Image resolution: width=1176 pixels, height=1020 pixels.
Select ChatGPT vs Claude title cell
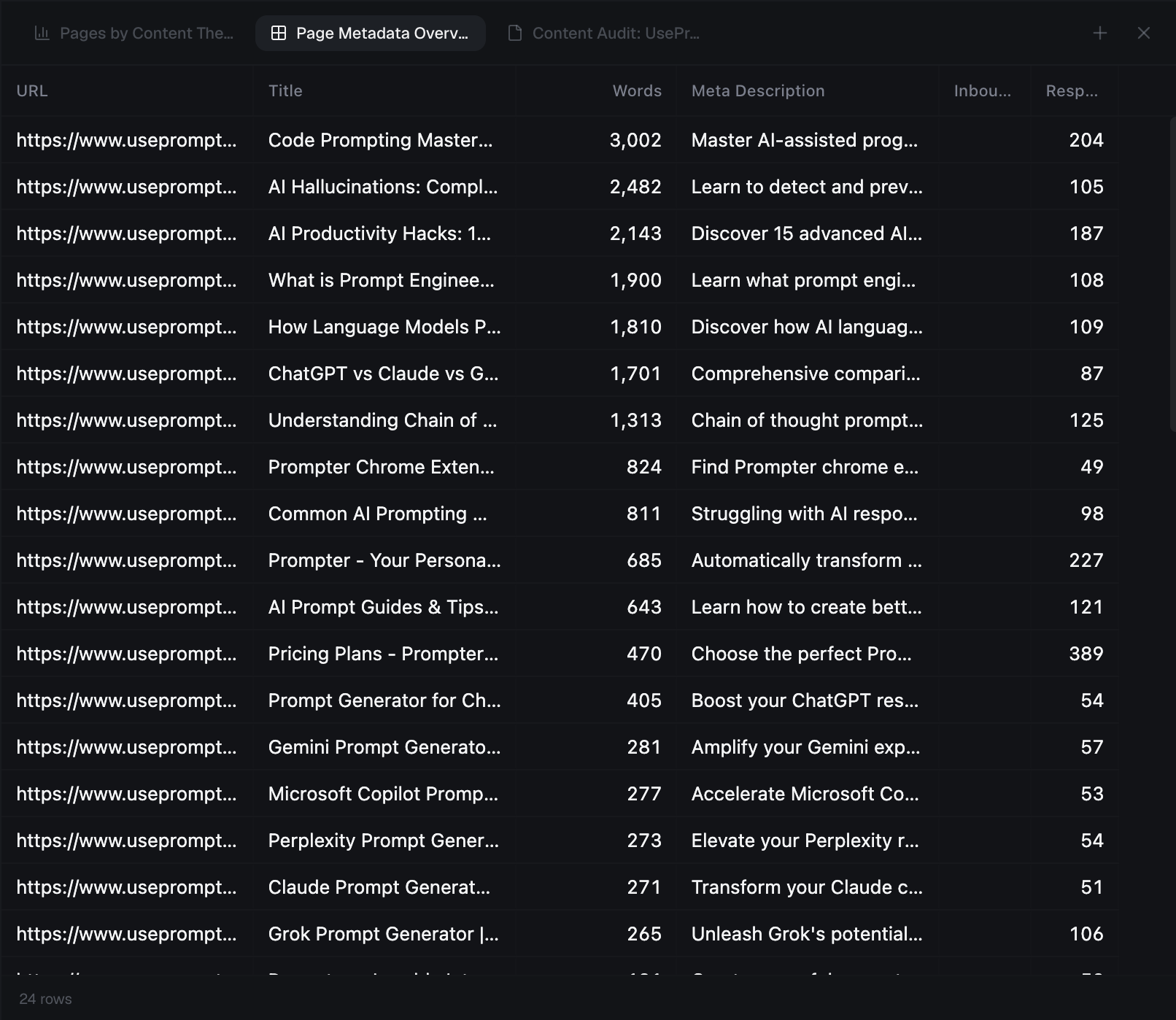[x=384, y=374]
